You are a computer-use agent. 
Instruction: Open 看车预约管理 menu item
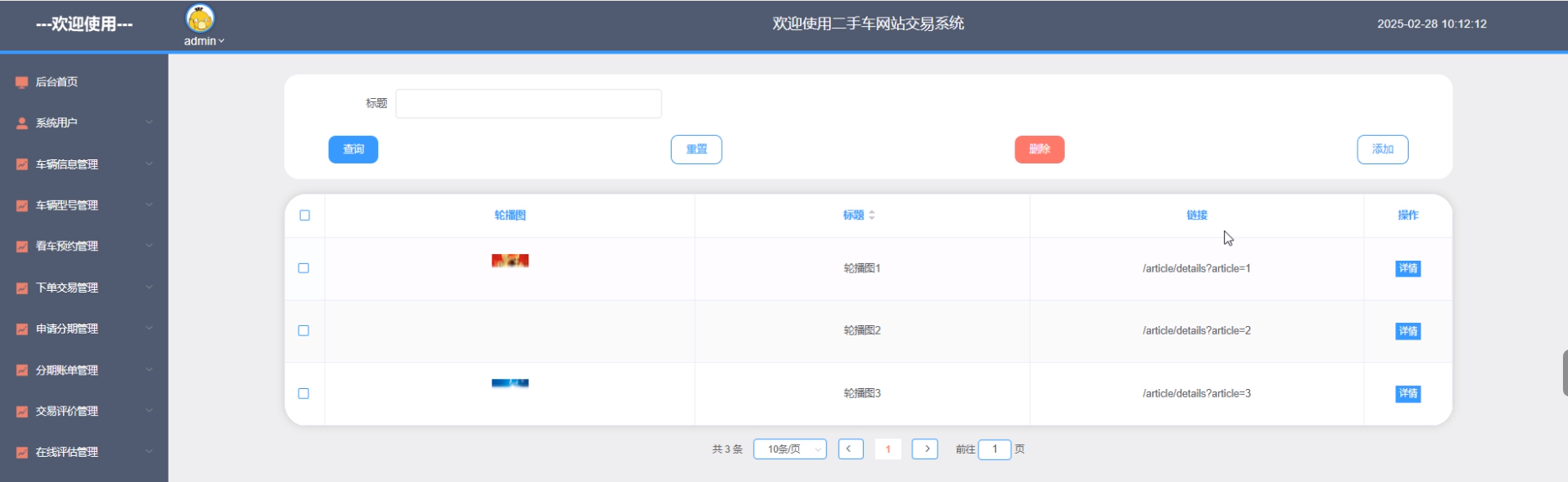tap(84, 246)
